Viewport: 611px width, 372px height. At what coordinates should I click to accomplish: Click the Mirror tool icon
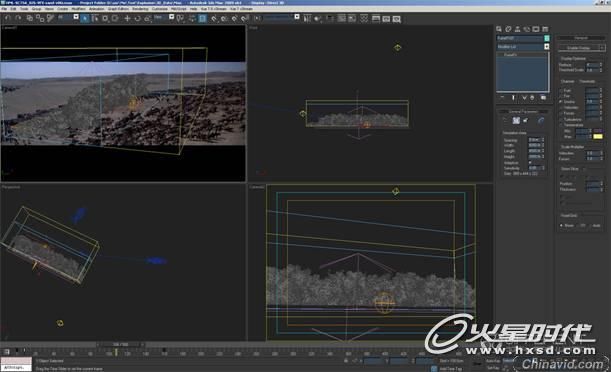307,18
